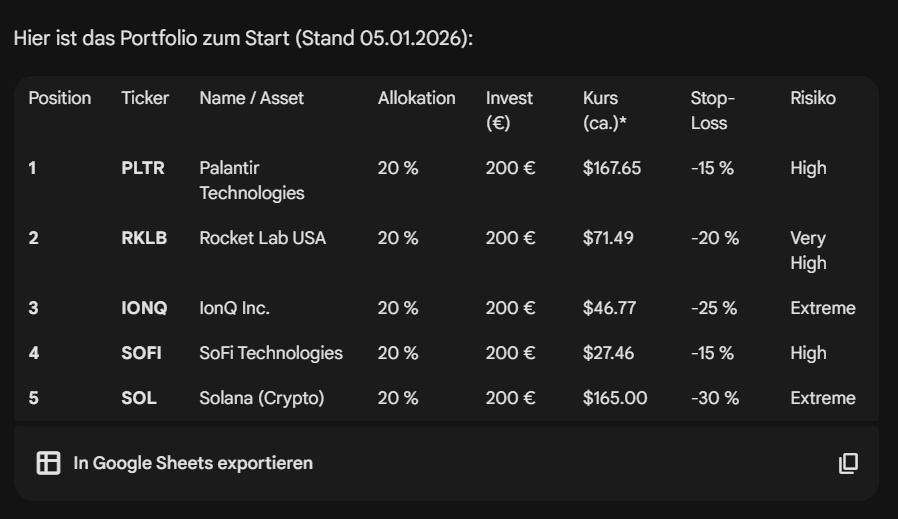This screenshot has height=519, width=898.
Task: Select the Rocket Lab USA cell
Action: pyautogui.click(x=262, y=238)
